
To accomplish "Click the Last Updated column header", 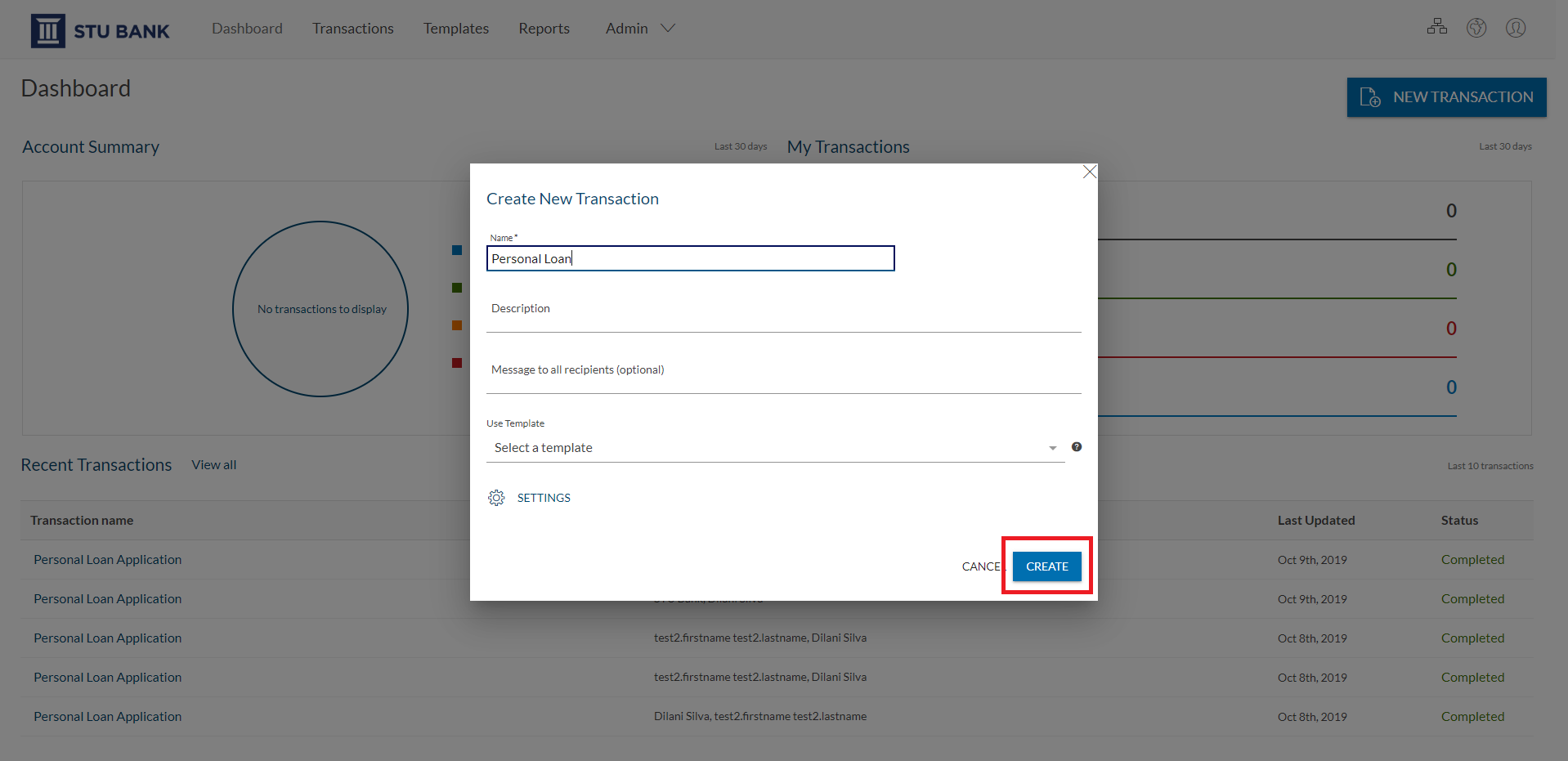I will [1316, 521].
